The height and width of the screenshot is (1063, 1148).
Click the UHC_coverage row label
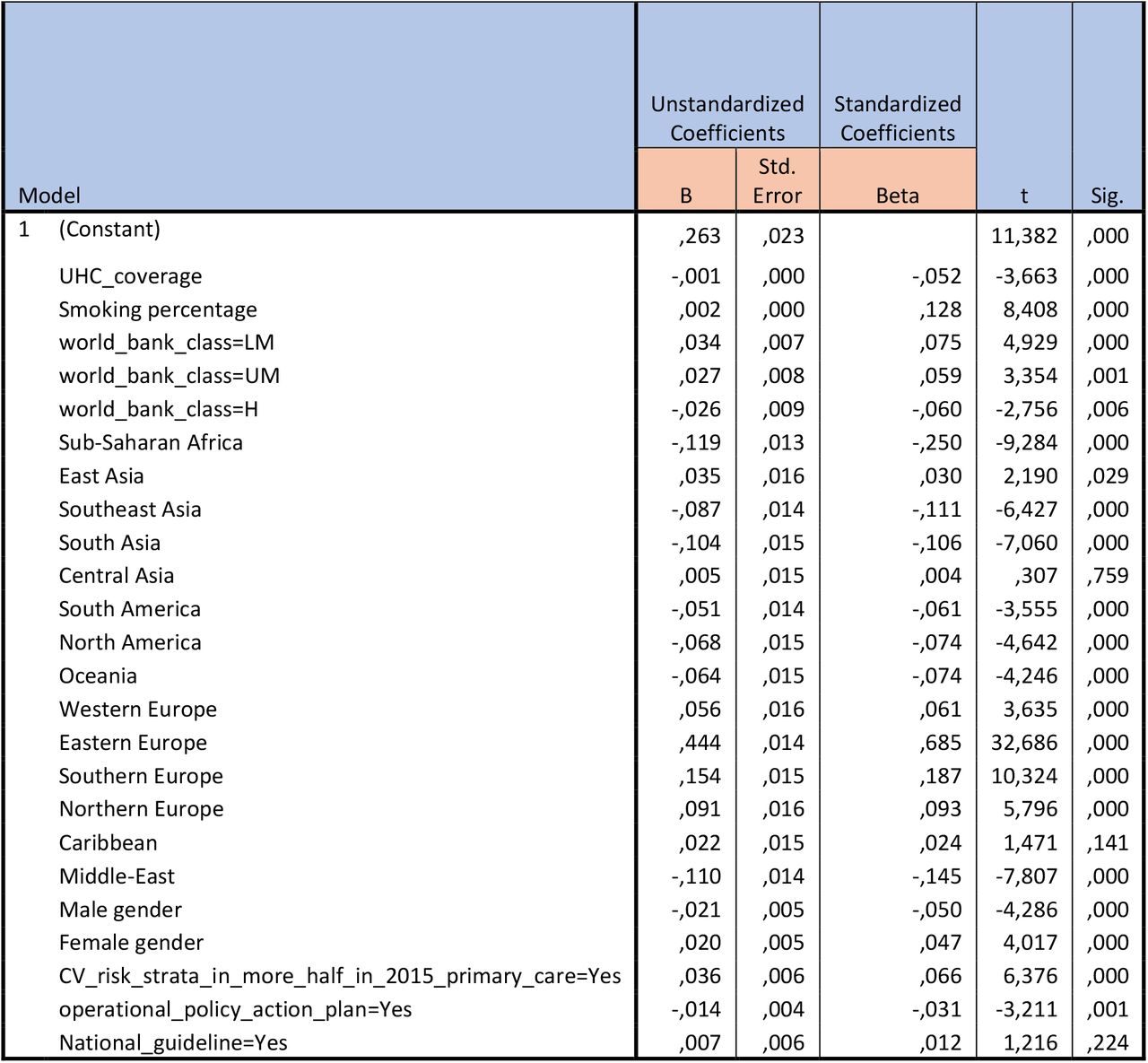pyautogui.click(x=130, y=276)
